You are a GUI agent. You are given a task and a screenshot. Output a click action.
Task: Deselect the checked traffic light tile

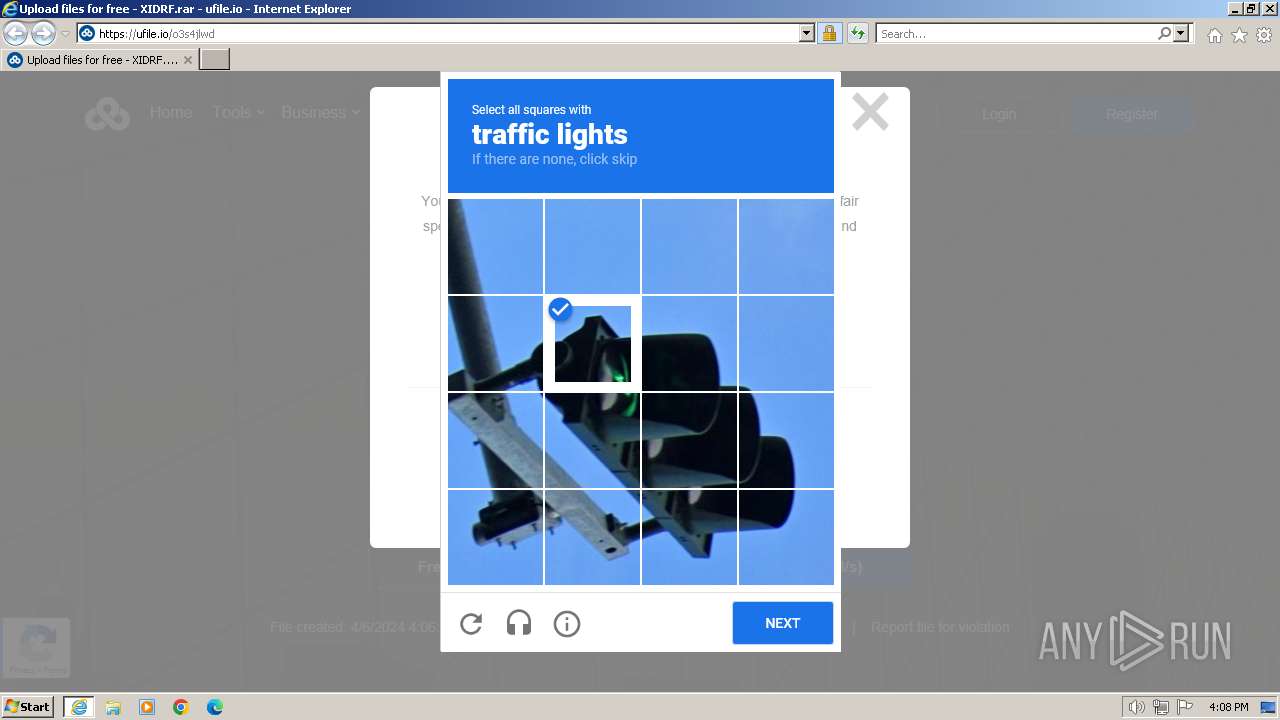pos(592,343)
